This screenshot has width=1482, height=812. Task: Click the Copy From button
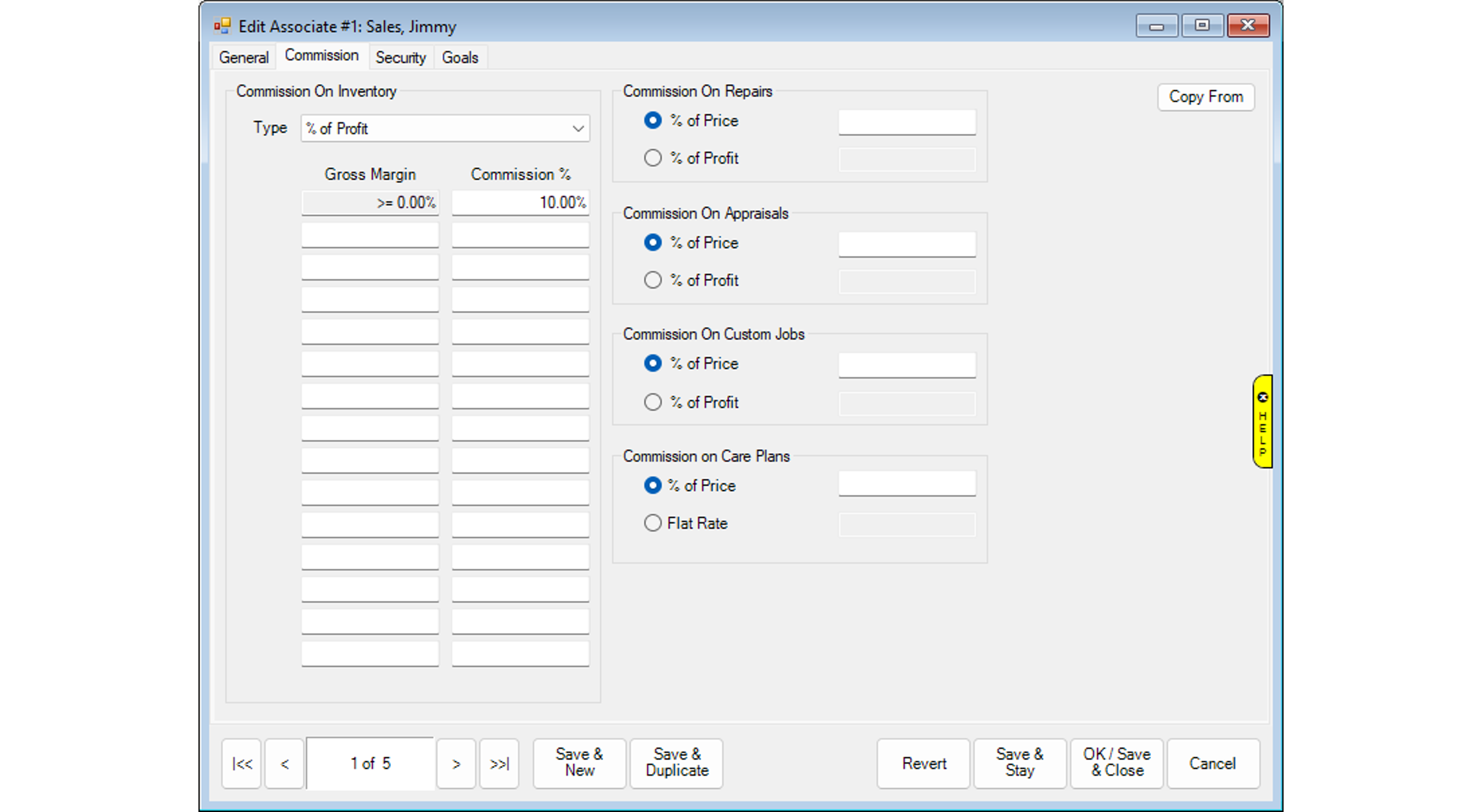tap(1205, 96)
